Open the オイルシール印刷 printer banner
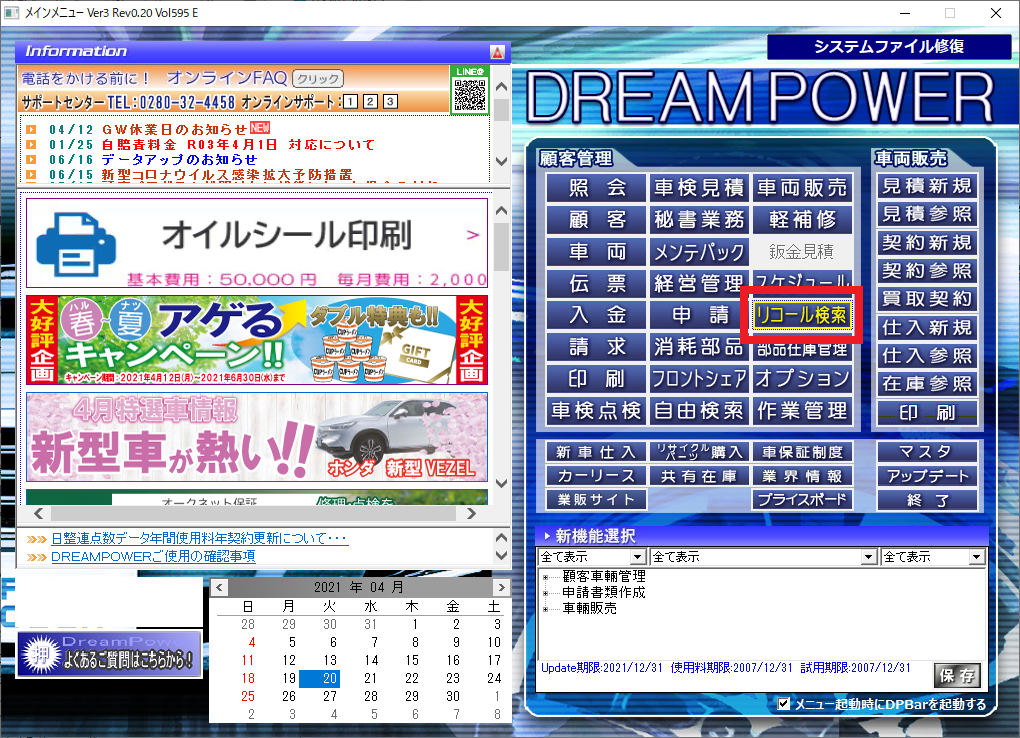 click(x=257, y=243)
